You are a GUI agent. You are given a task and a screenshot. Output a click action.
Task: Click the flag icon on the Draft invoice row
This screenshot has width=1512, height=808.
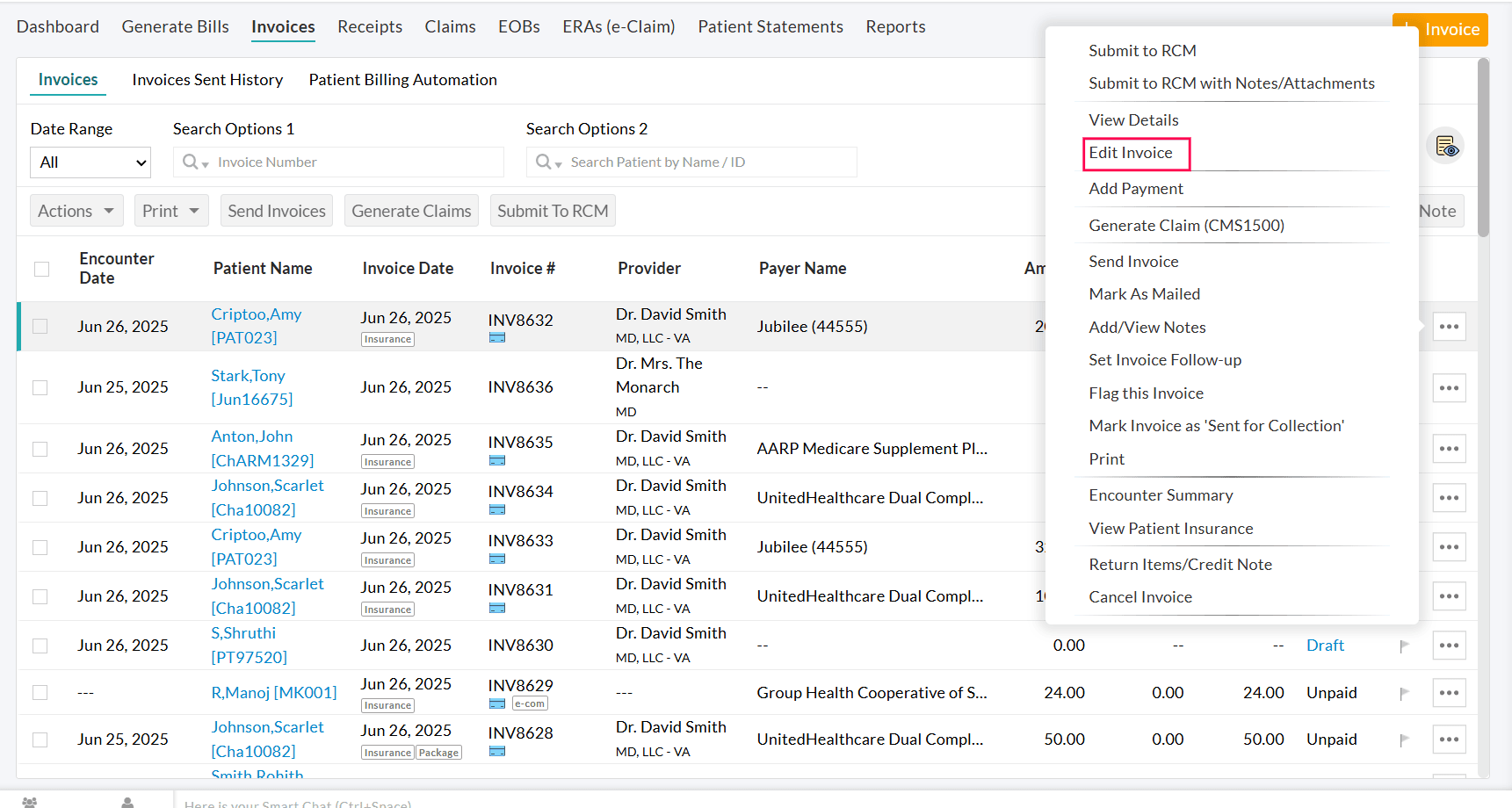coord(1404,646)
